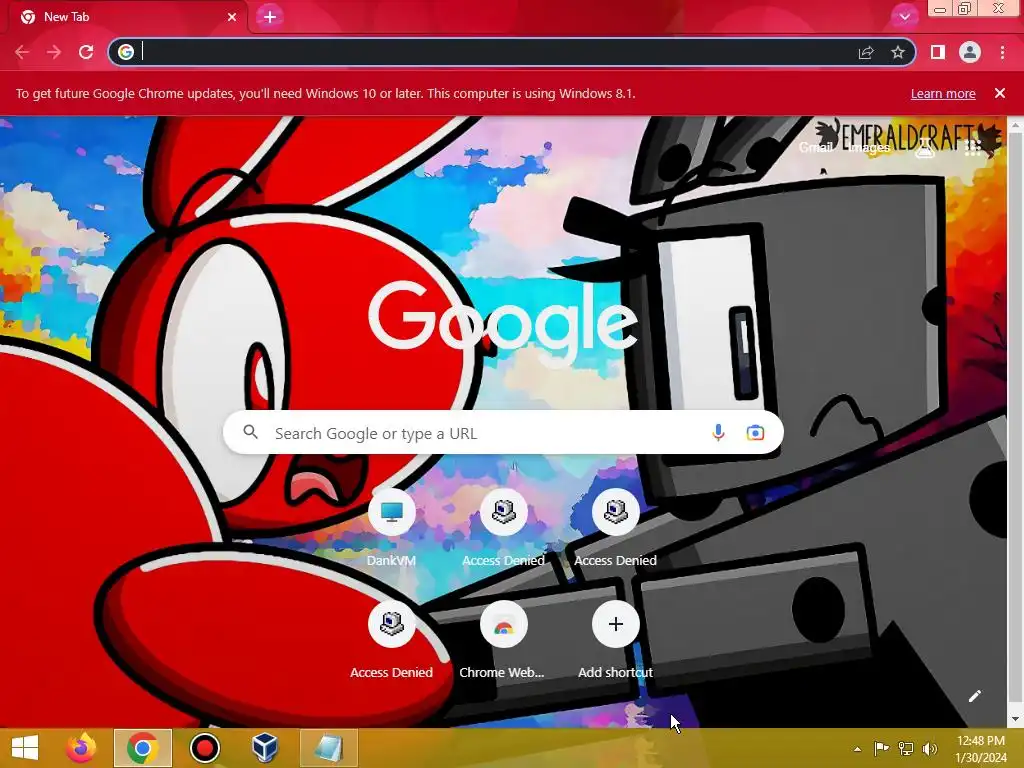Open the Chrome side panel
1024x768 pixels.
(x=938, y=52)
